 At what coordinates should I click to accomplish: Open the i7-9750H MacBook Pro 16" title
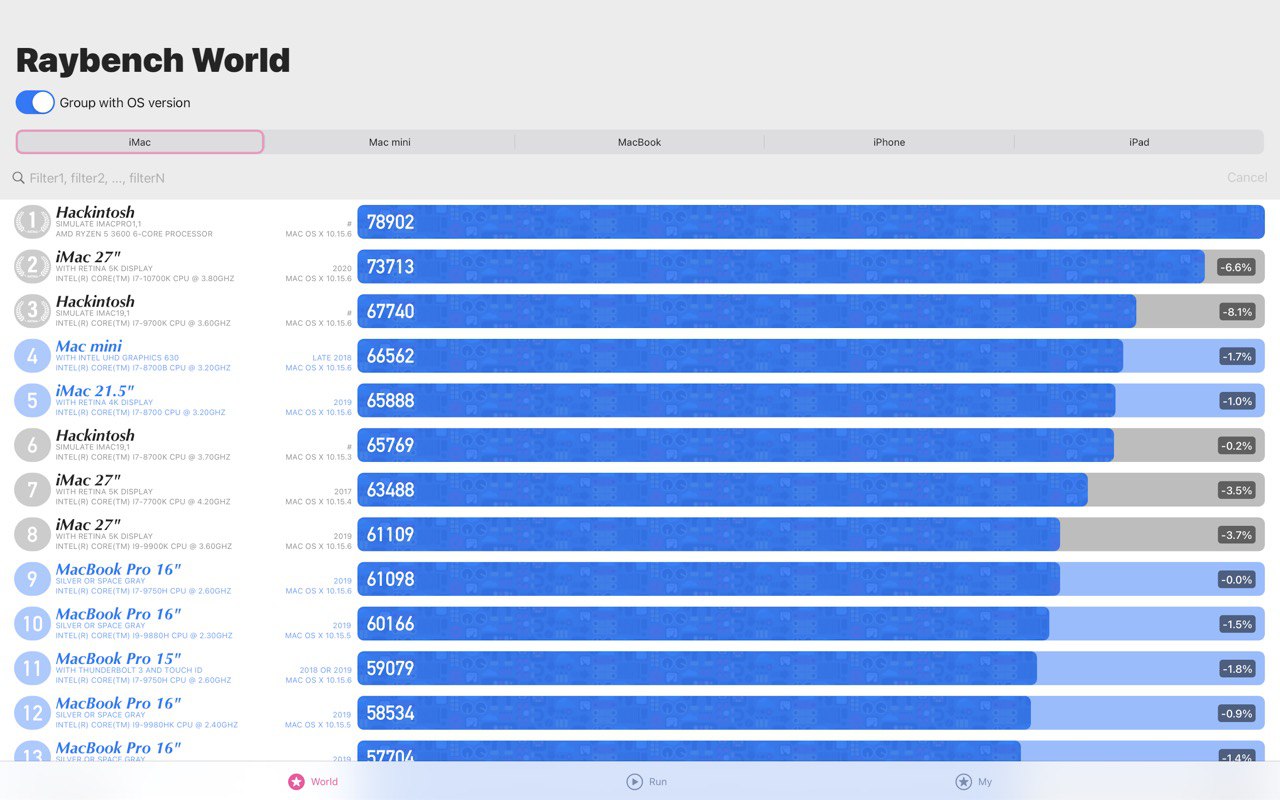(118, 569)
